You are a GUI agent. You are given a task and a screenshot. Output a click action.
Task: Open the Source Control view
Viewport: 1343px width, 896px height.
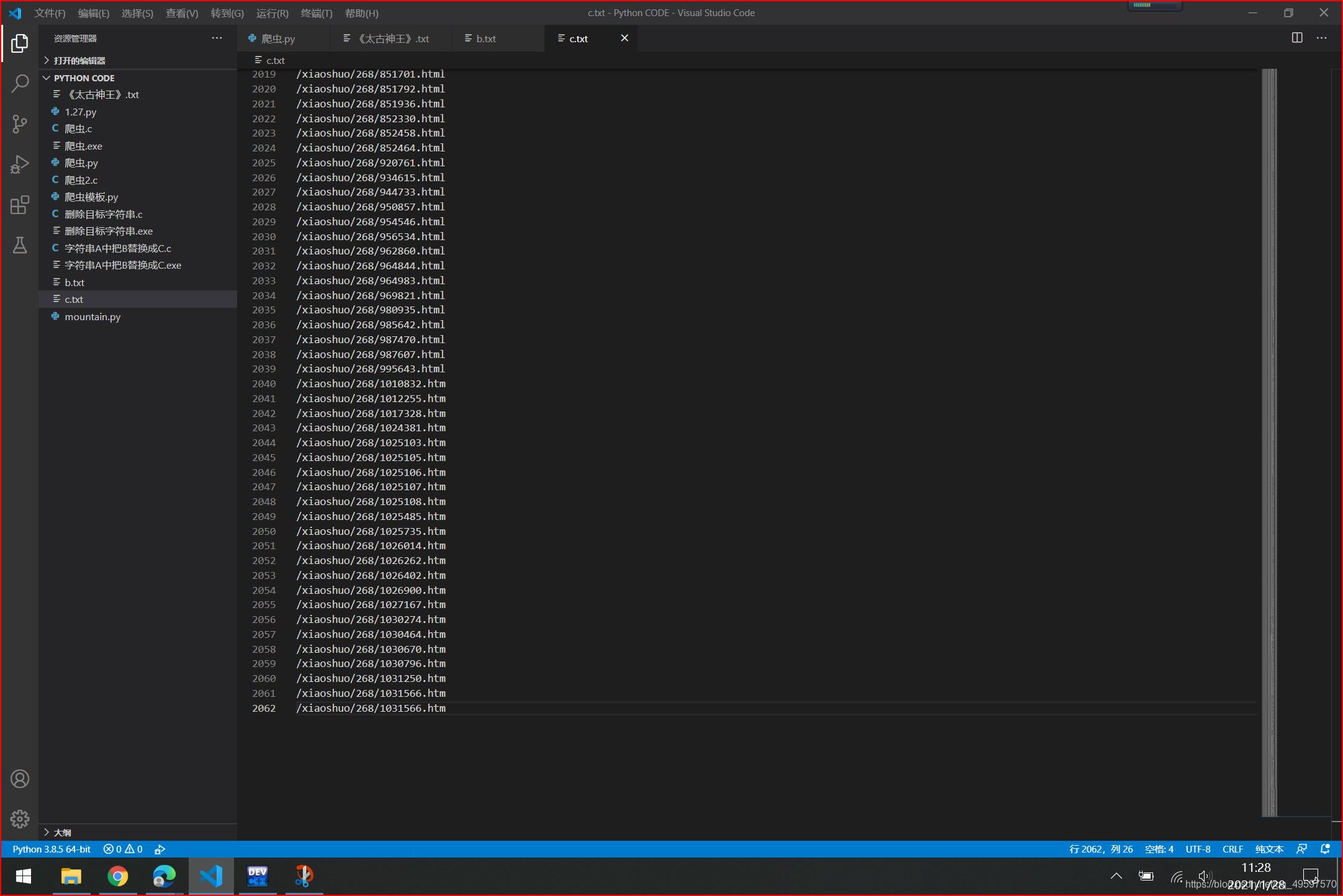coord(20,124)
